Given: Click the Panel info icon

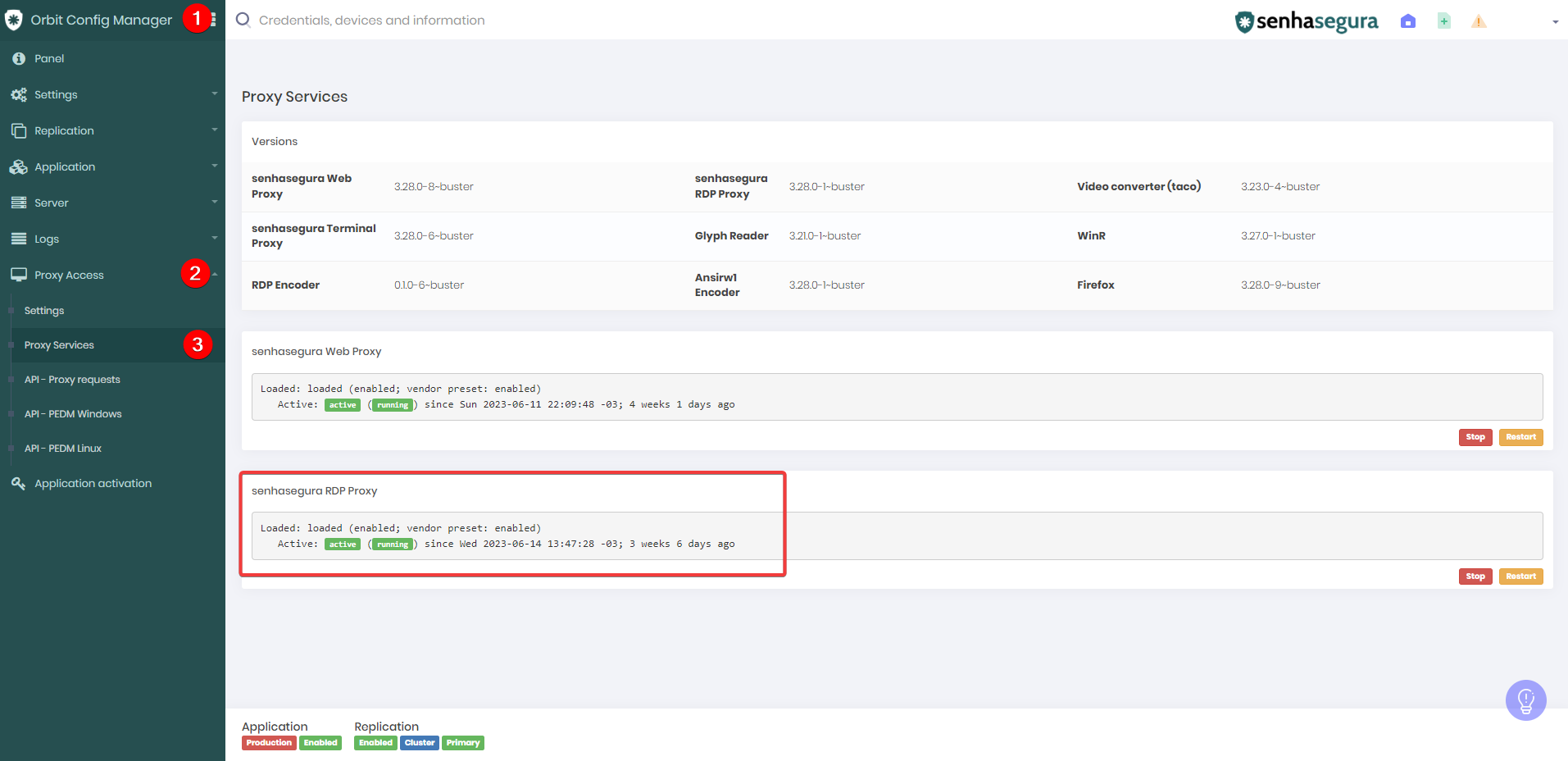Looking at the screenshot, I should [19, 58].
